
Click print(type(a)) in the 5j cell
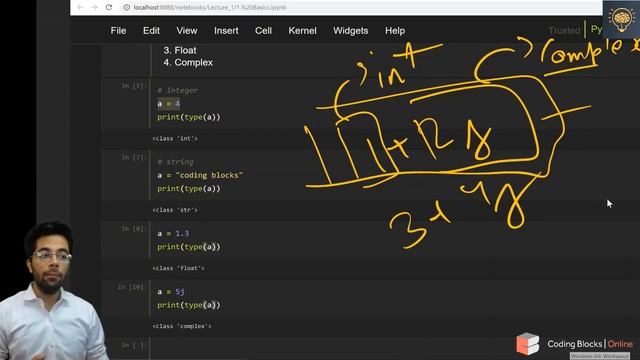click(189, 305)
